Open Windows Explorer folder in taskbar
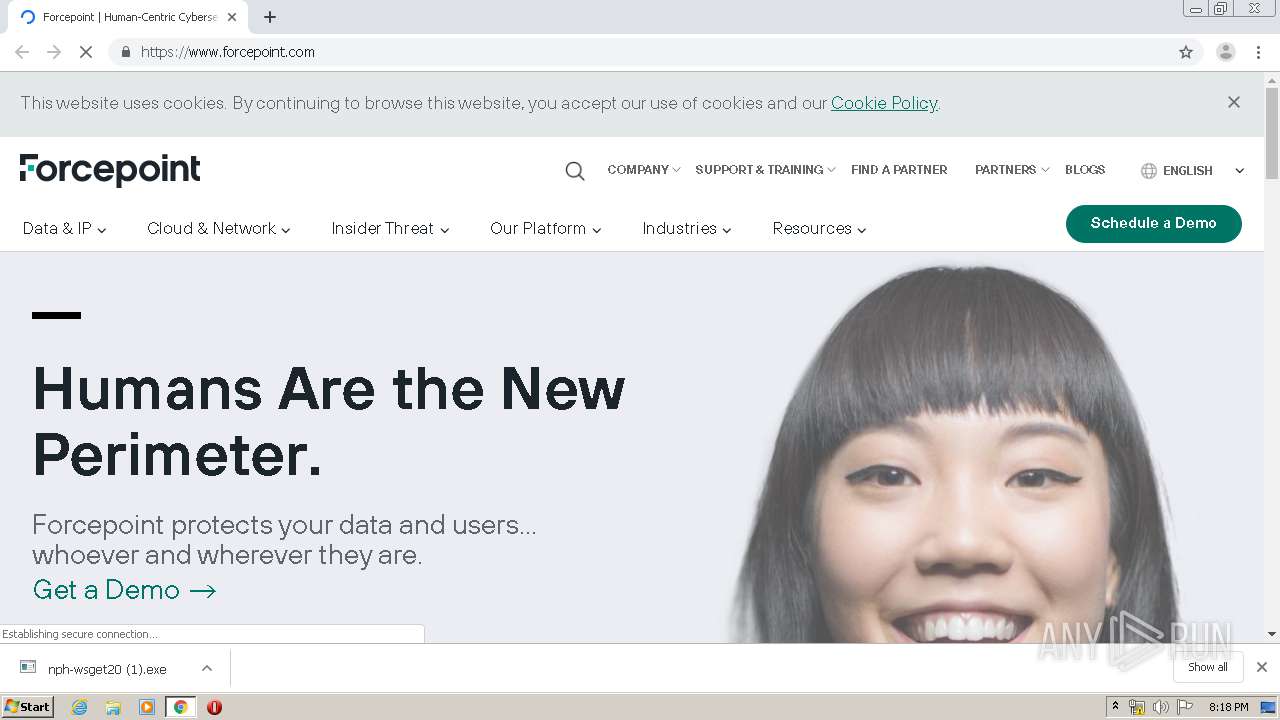Viewport: 1280px width, 720px height. [113, 707]
